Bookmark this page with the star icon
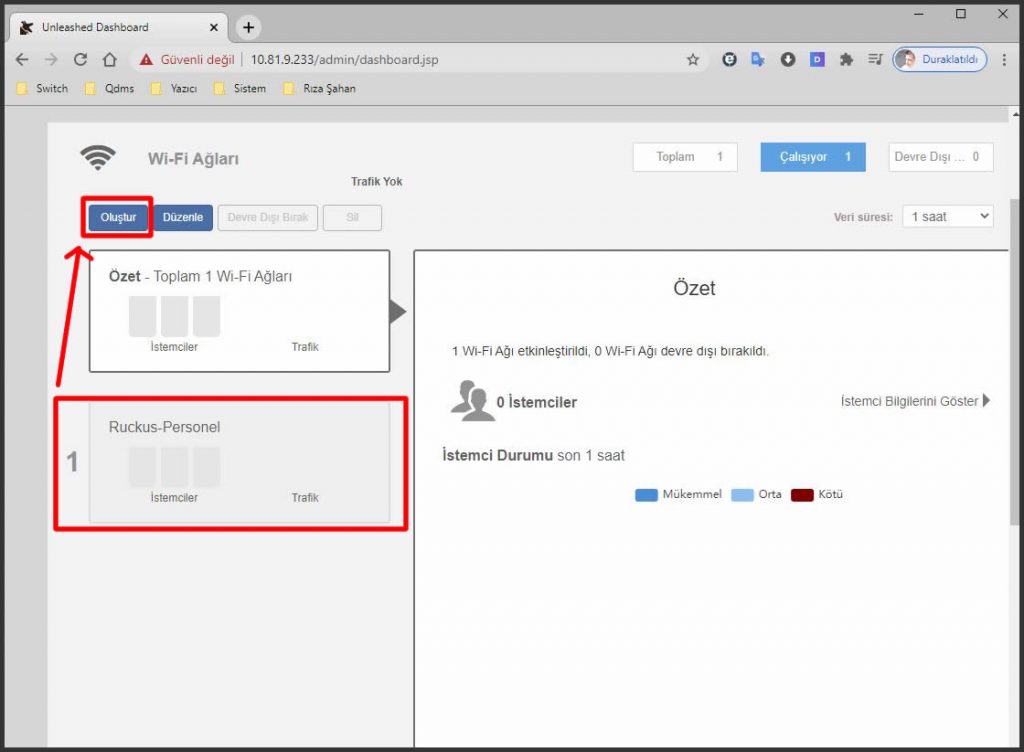The height and width of the screenshot is (752, 1024). [693, 59]
